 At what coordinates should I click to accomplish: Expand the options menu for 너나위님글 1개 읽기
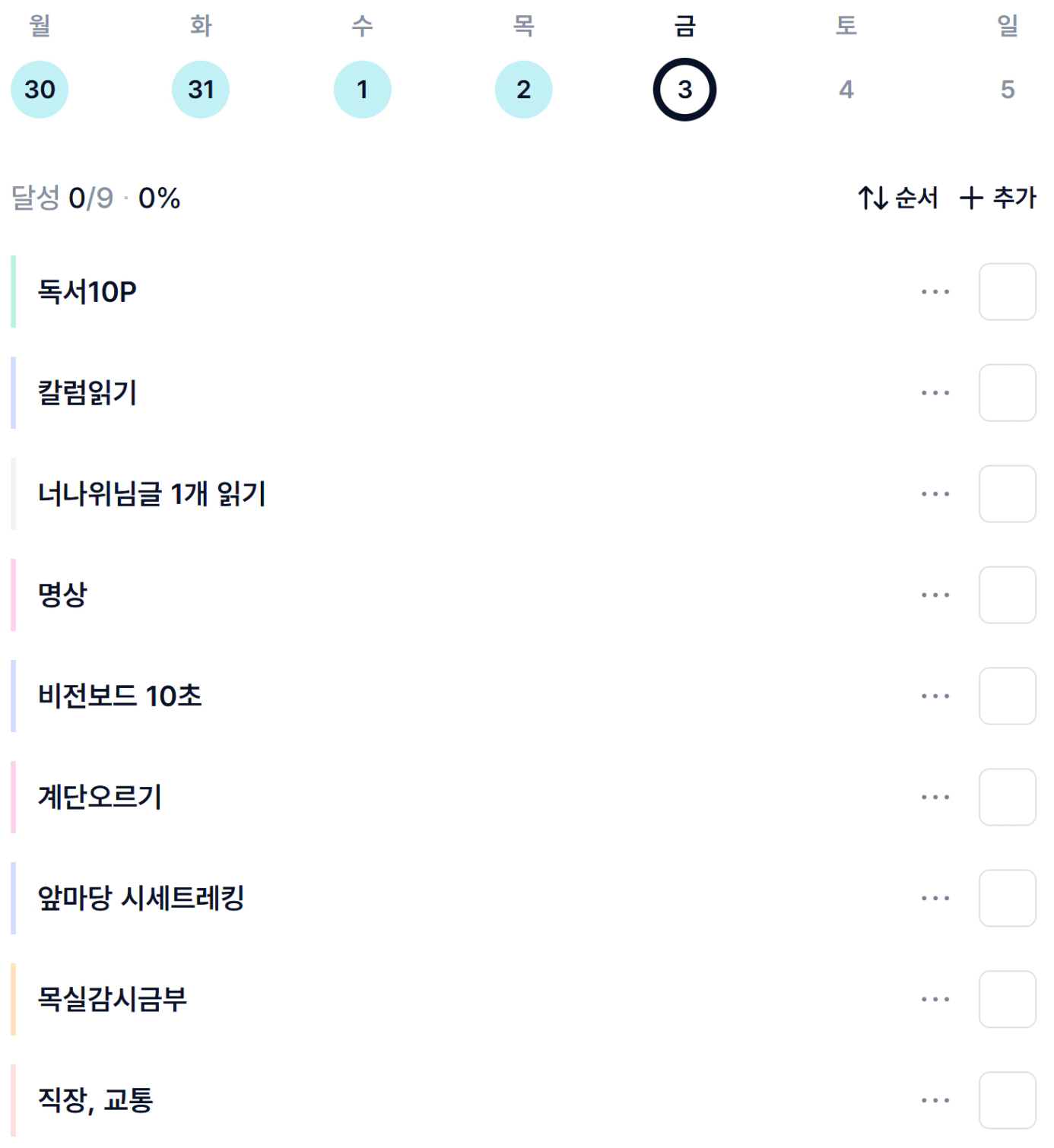pos(935,494)
